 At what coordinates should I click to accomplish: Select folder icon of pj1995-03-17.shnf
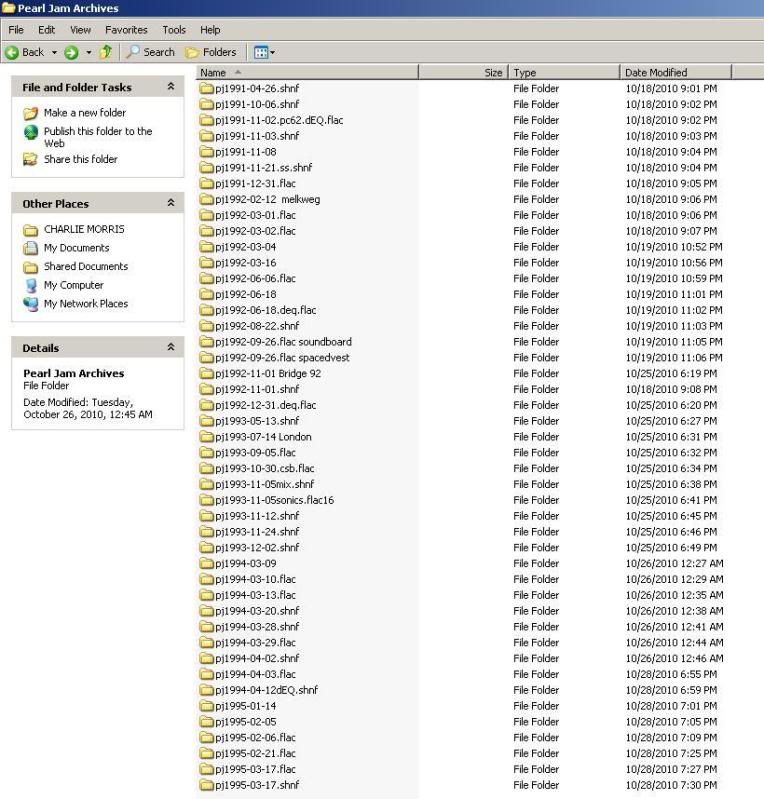[x=206, y=785]
